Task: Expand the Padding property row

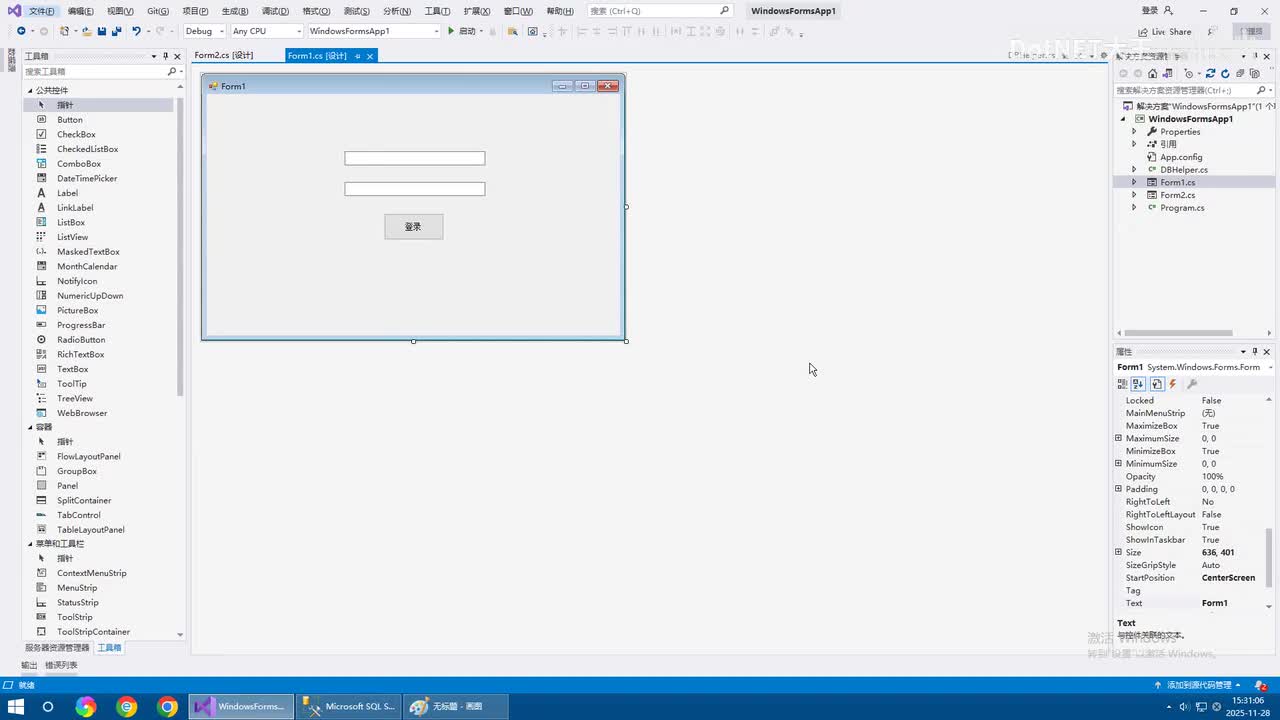Action: [x=1118, y=489]
